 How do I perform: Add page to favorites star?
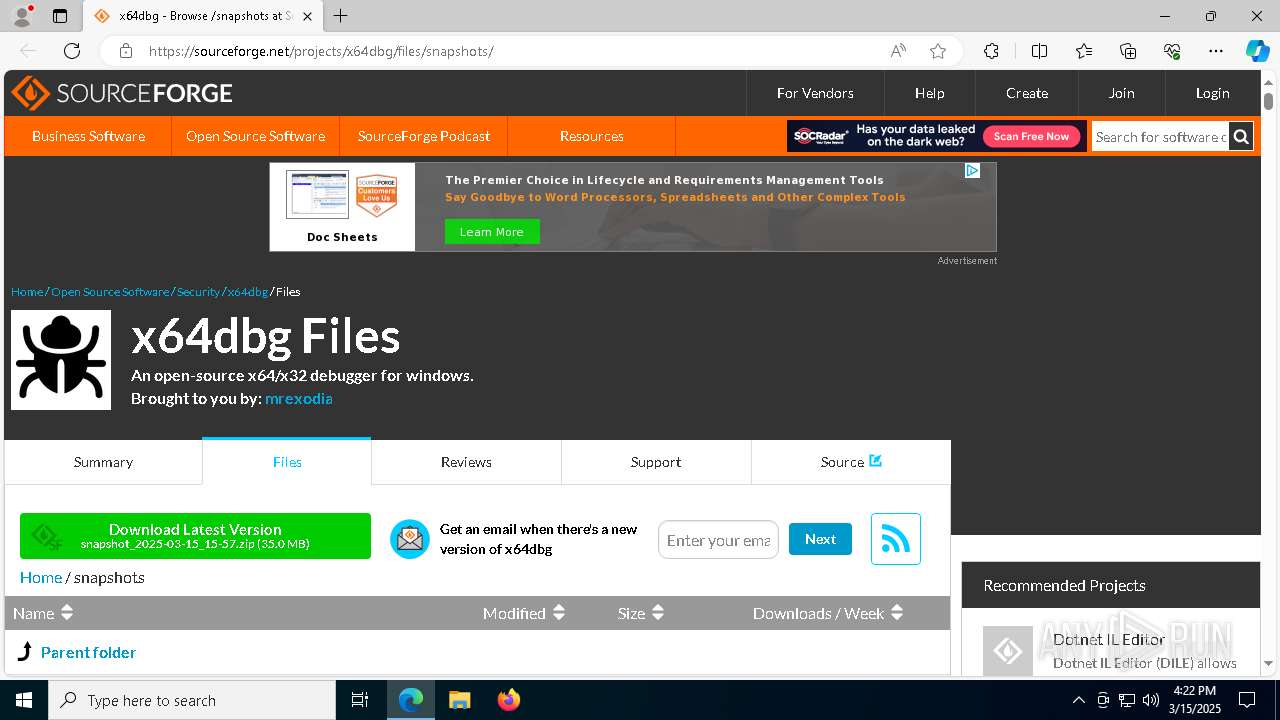pos(937,51)
